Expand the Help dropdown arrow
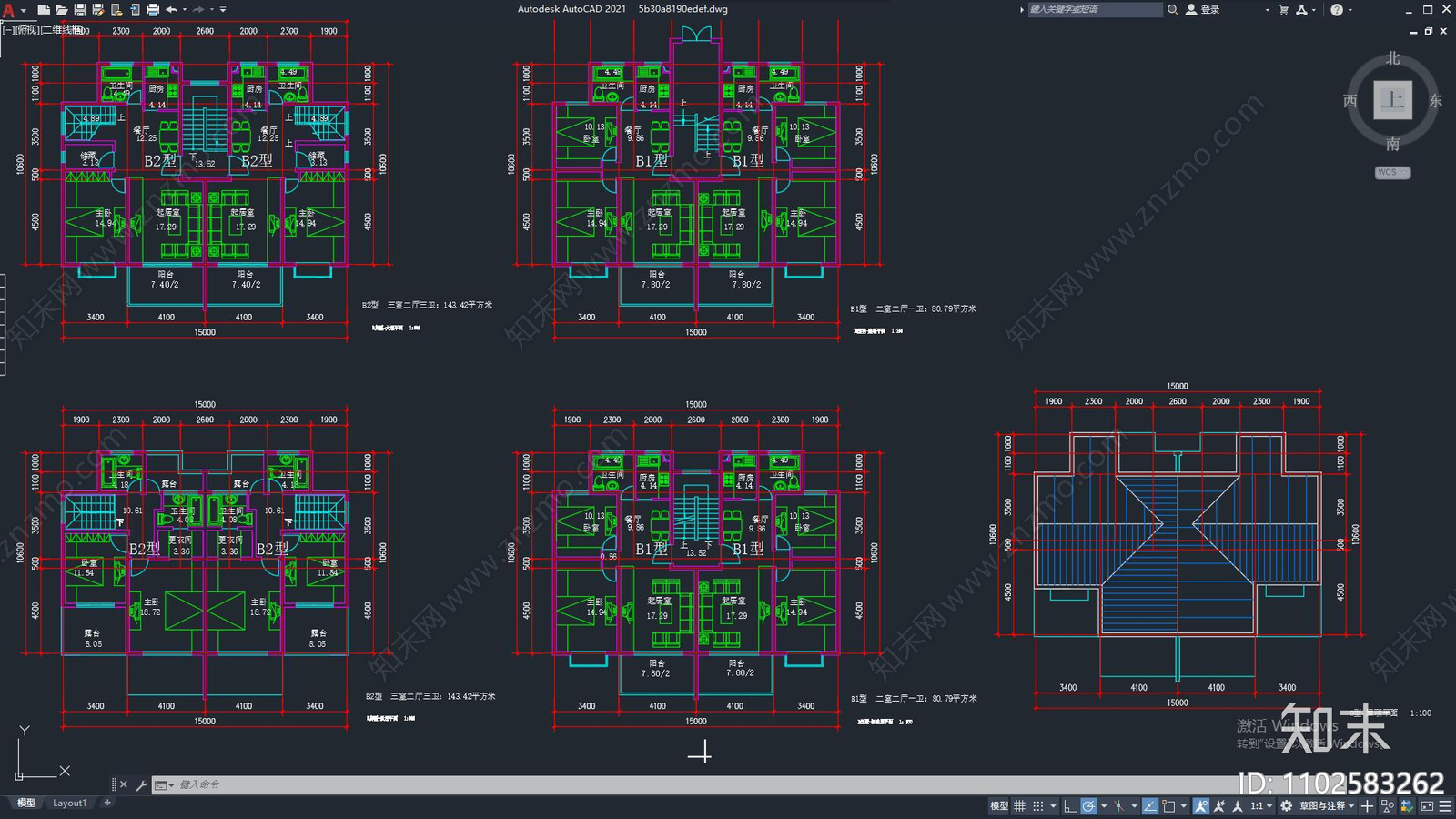This screenshot has width=1456, height=819. tap(1350, 9)
